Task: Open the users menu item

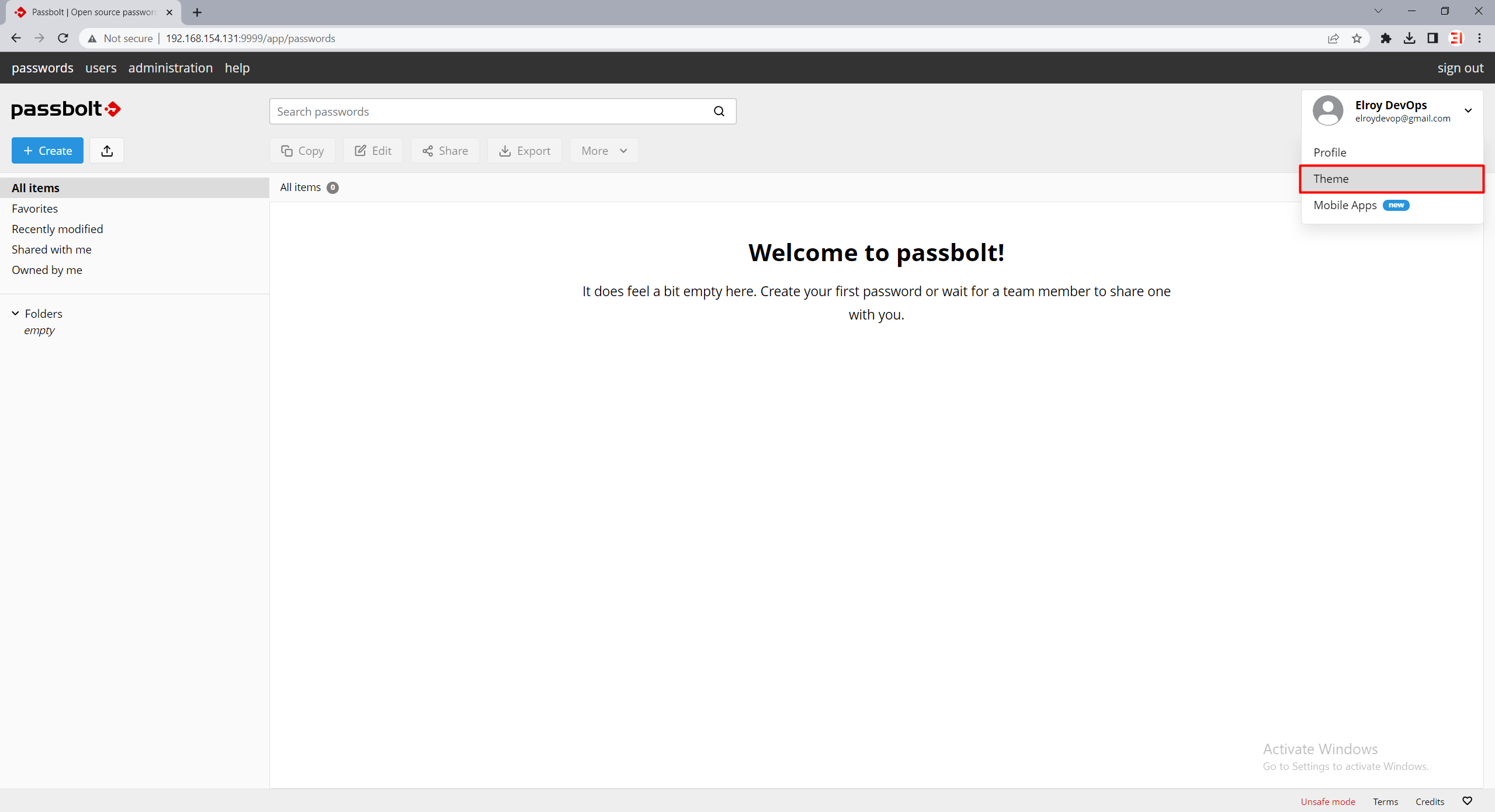Action: [101, 68]
